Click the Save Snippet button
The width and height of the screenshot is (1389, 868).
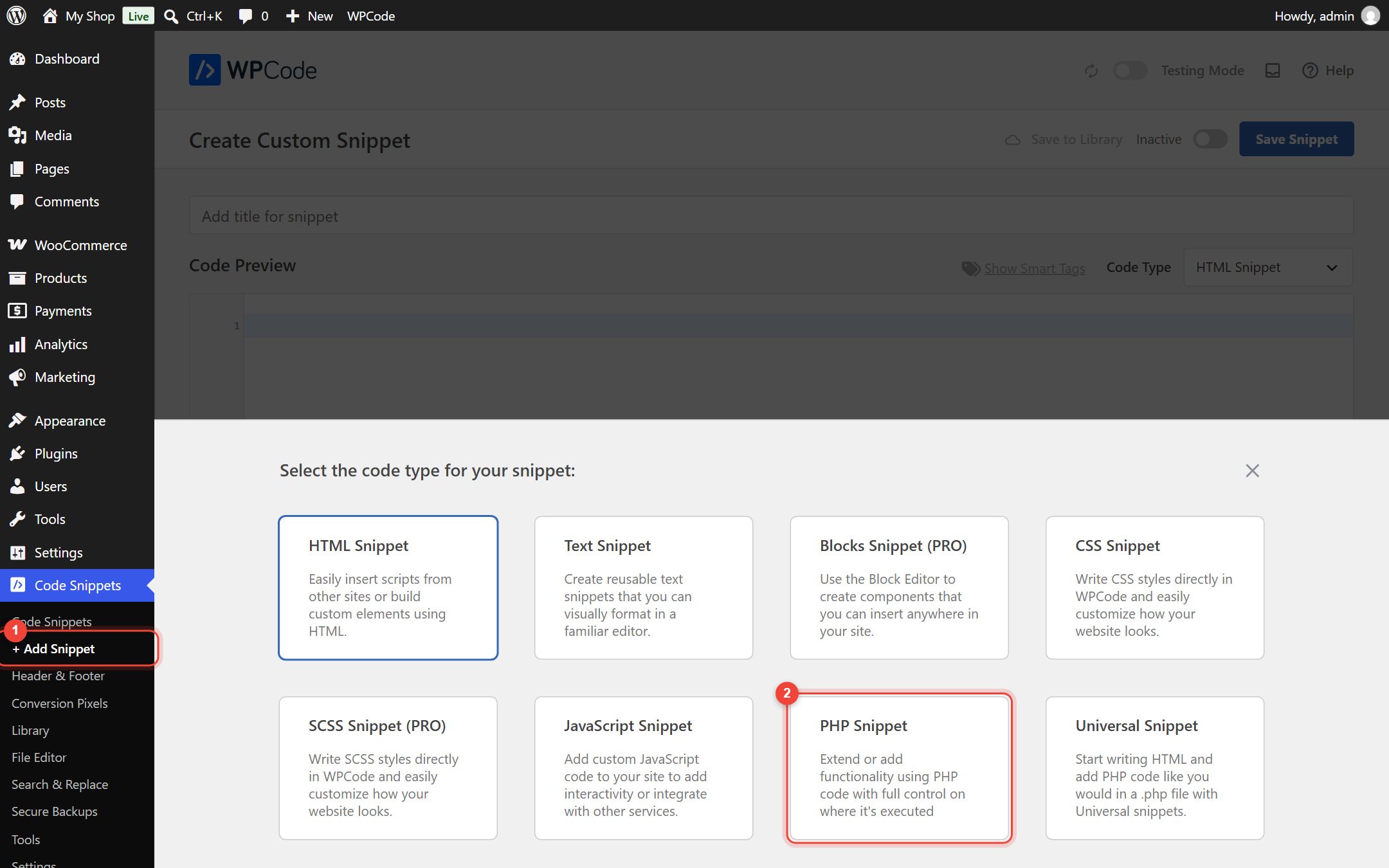pos(1296,139)
